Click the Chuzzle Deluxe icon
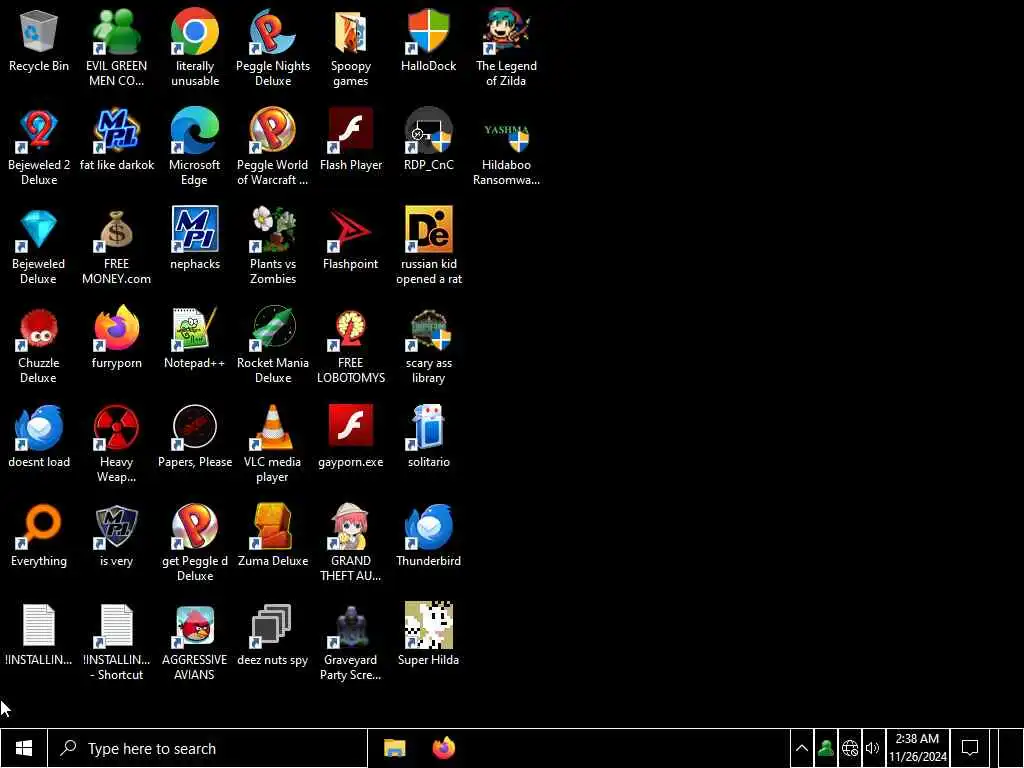This screenshot has height=768, width=1024. click(x=39, y=328)
